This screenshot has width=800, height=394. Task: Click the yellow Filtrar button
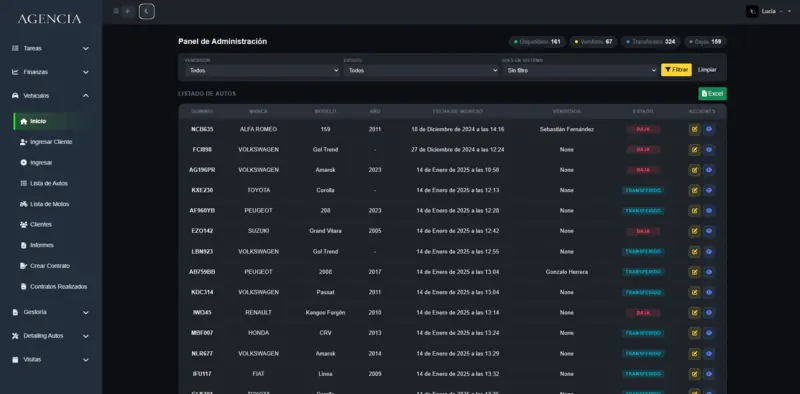pyautogui.click(x=677, y=70)
